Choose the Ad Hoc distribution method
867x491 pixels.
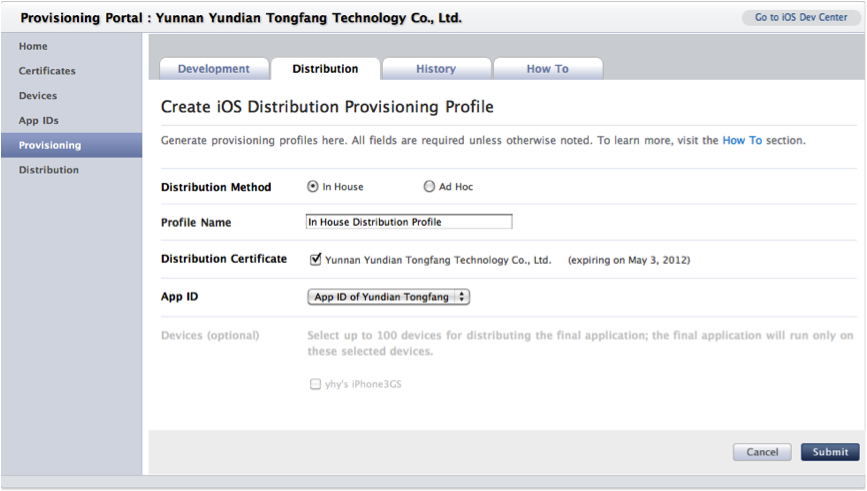(x=429, y=186)
